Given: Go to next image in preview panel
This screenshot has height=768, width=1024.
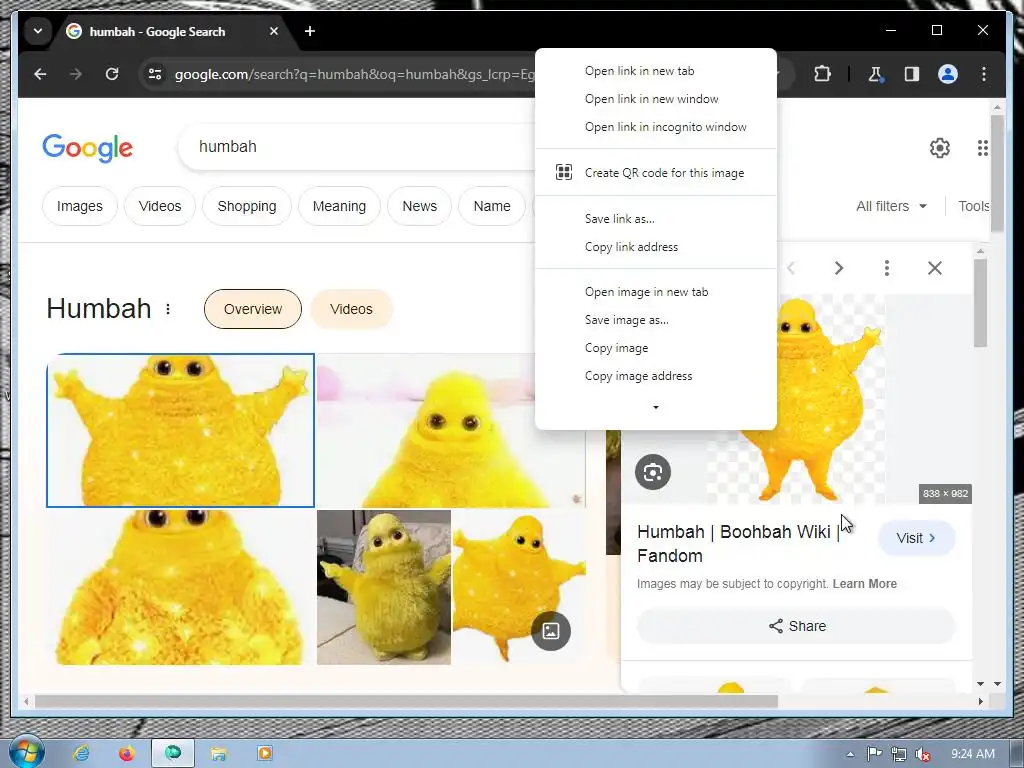Looking at the screenshot, I should [x=839, y=268].
